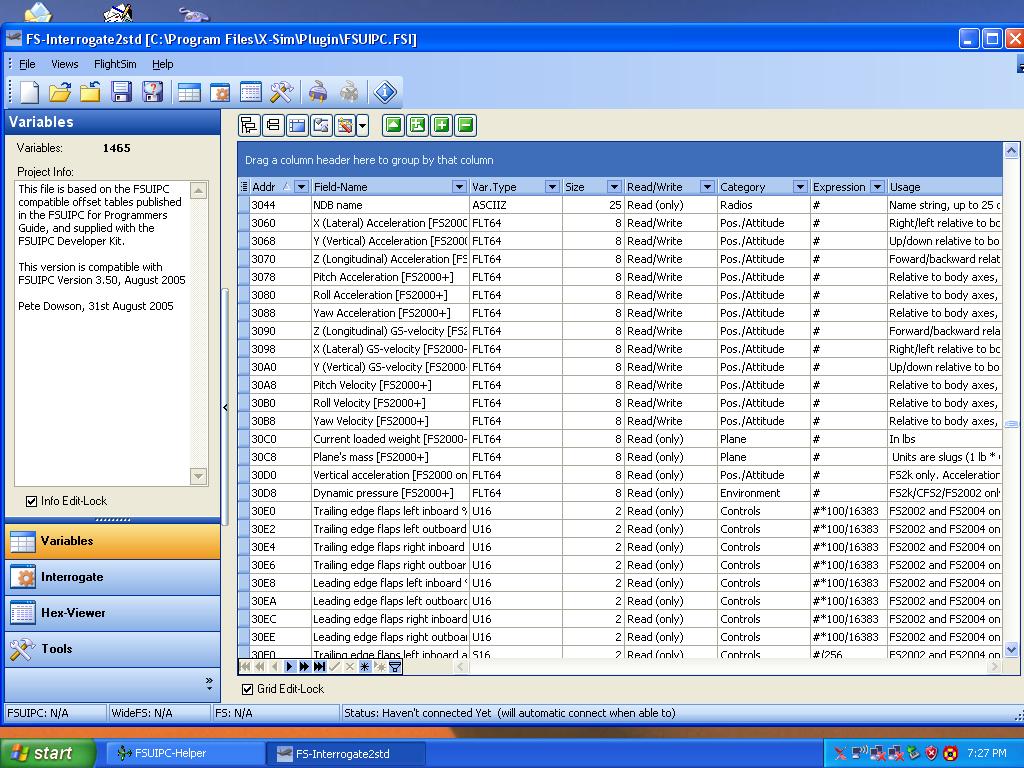Open the Category column filter dropdown
This screenshot has height=768, width=1024.
tap(799, 187)
